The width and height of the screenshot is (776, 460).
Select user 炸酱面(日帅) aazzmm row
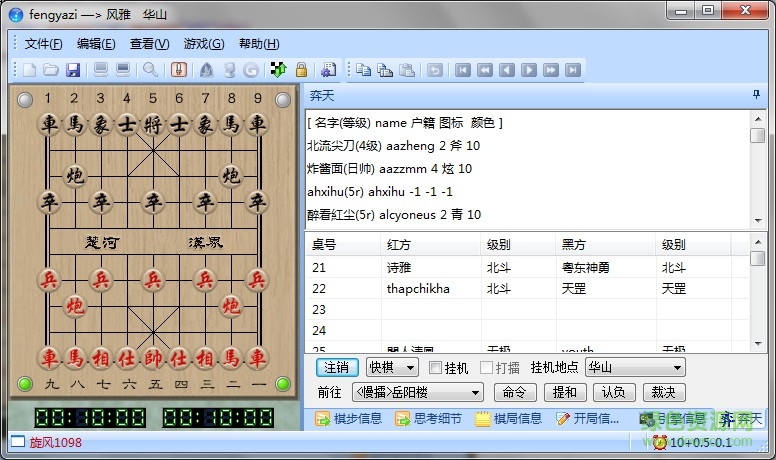click(389, 169)
